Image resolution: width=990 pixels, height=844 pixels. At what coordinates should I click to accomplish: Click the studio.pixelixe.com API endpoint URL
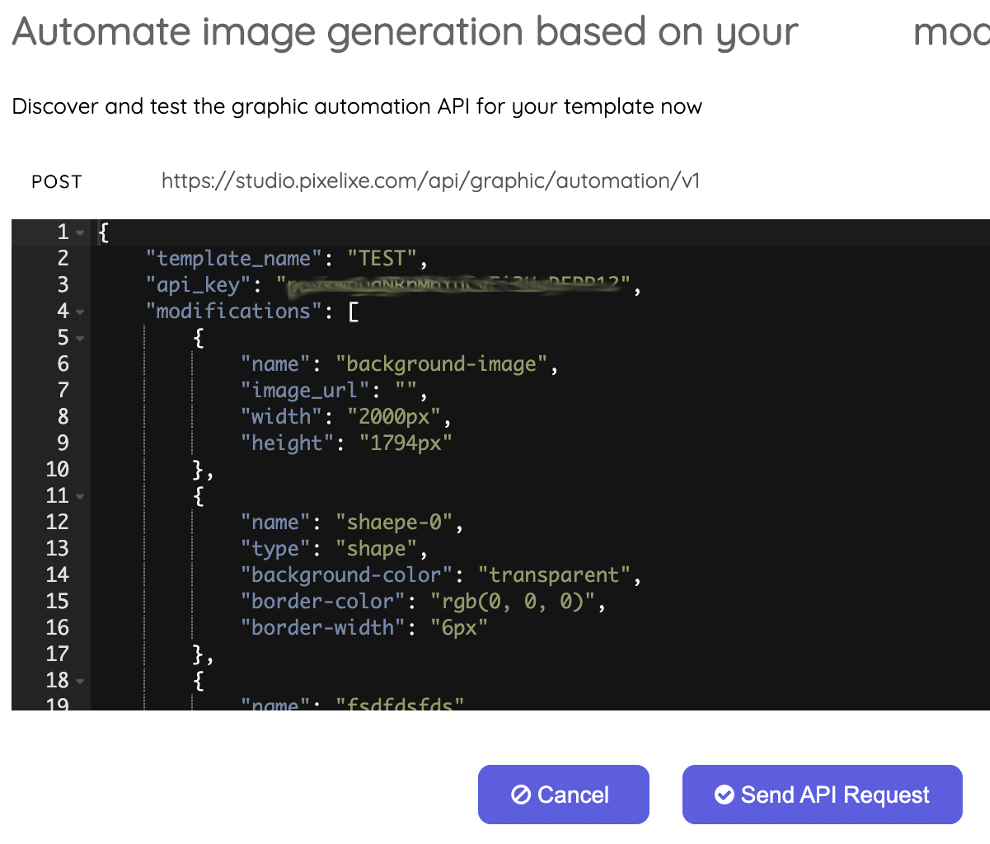pyautogui.click(x=430, y=181)
